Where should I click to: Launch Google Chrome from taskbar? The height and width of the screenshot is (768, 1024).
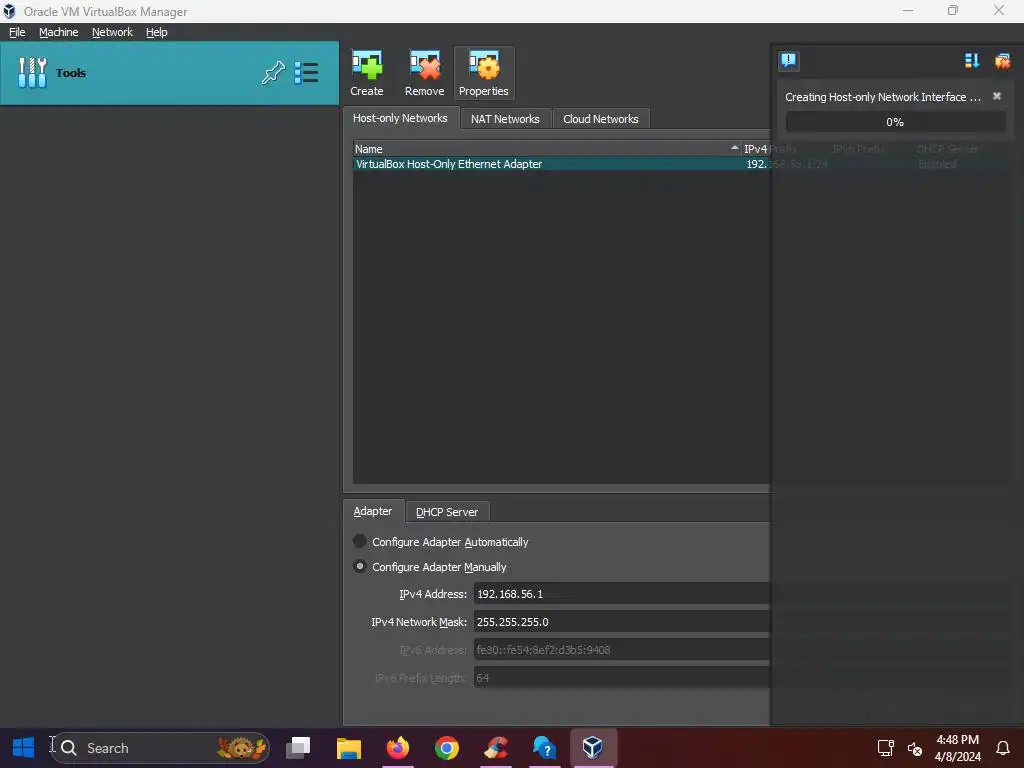tap(447, 747)
